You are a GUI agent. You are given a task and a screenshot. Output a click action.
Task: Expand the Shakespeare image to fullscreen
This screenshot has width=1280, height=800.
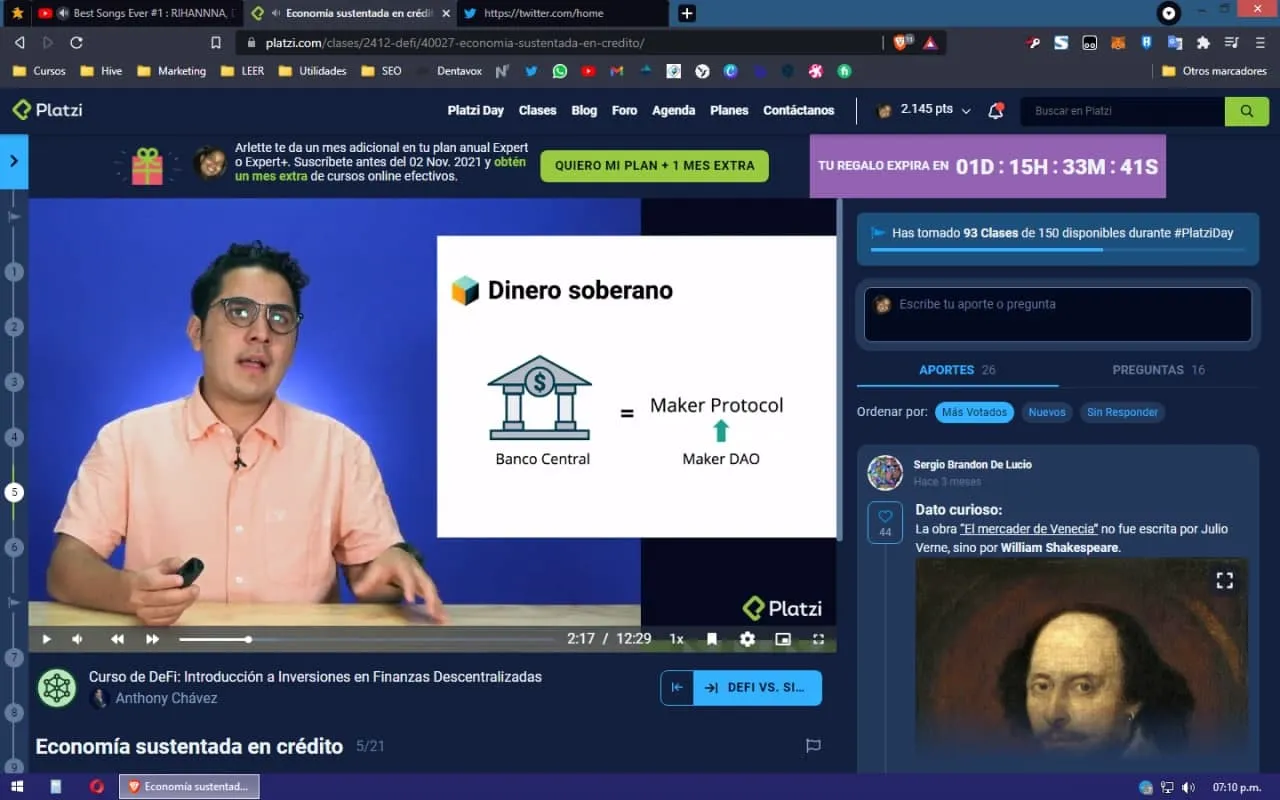(1224, 580)
